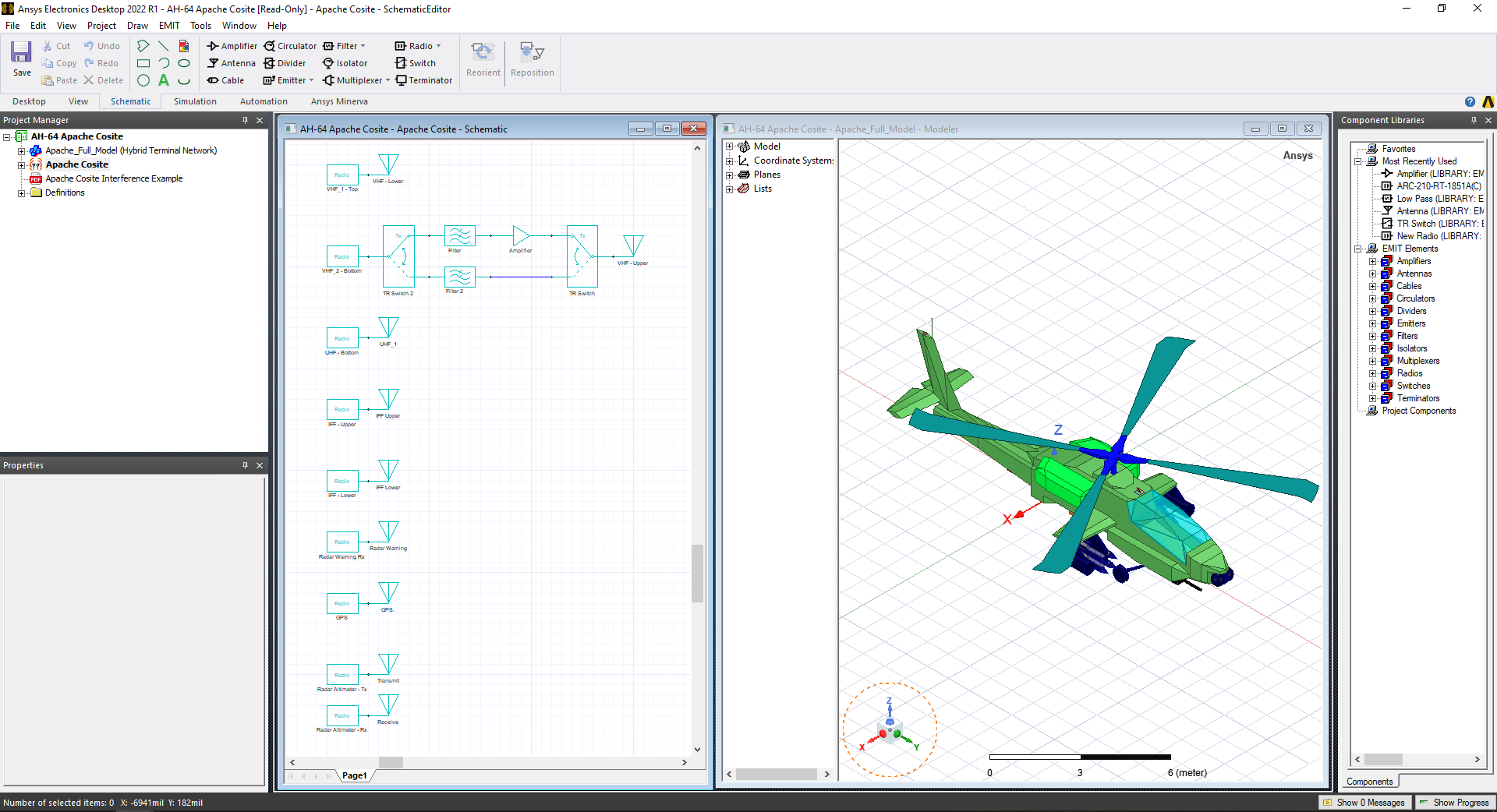Select the Amplifier symbol in the schematic

[x=521, y=235]
